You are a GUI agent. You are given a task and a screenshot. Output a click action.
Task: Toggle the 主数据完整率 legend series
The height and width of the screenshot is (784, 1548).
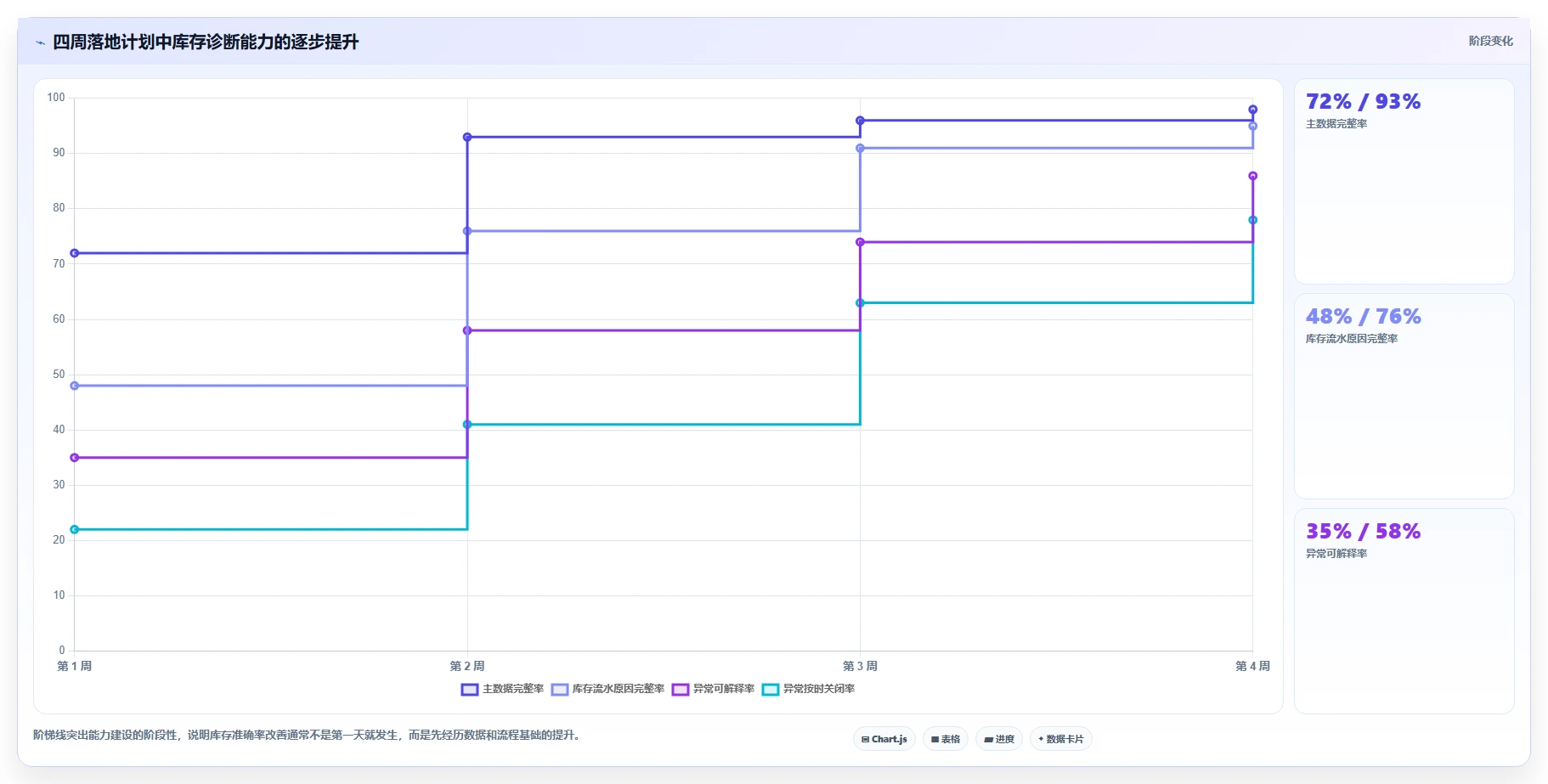[x=502, y=689]
